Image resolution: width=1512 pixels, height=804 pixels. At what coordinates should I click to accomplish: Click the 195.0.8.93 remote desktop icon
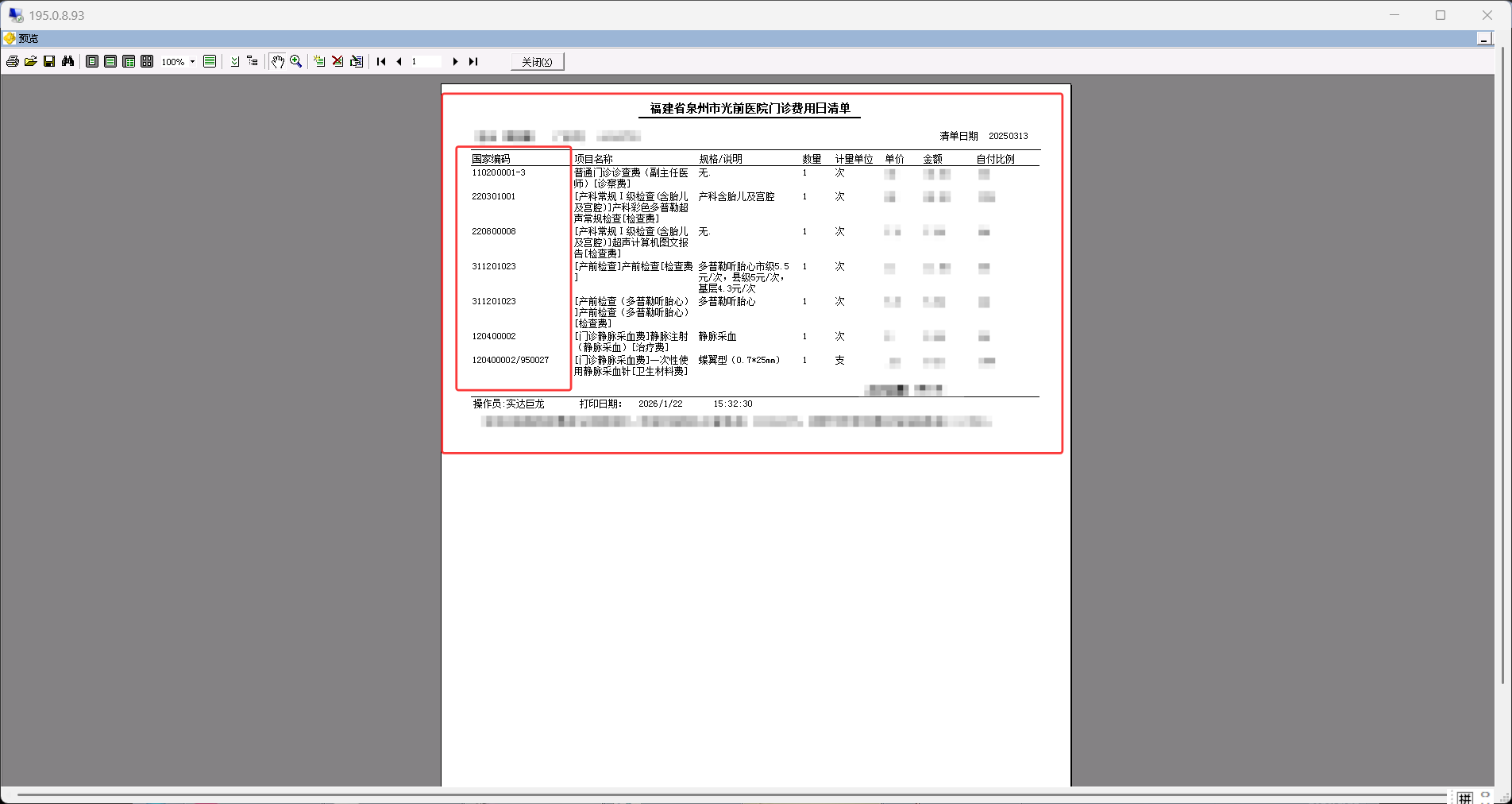pos(16,15)
